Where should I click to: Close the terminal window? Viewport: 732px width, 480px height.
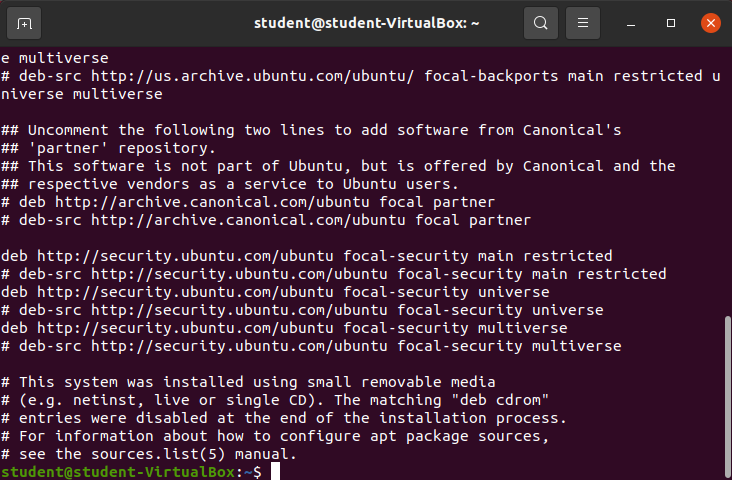[x=709, y=22]
